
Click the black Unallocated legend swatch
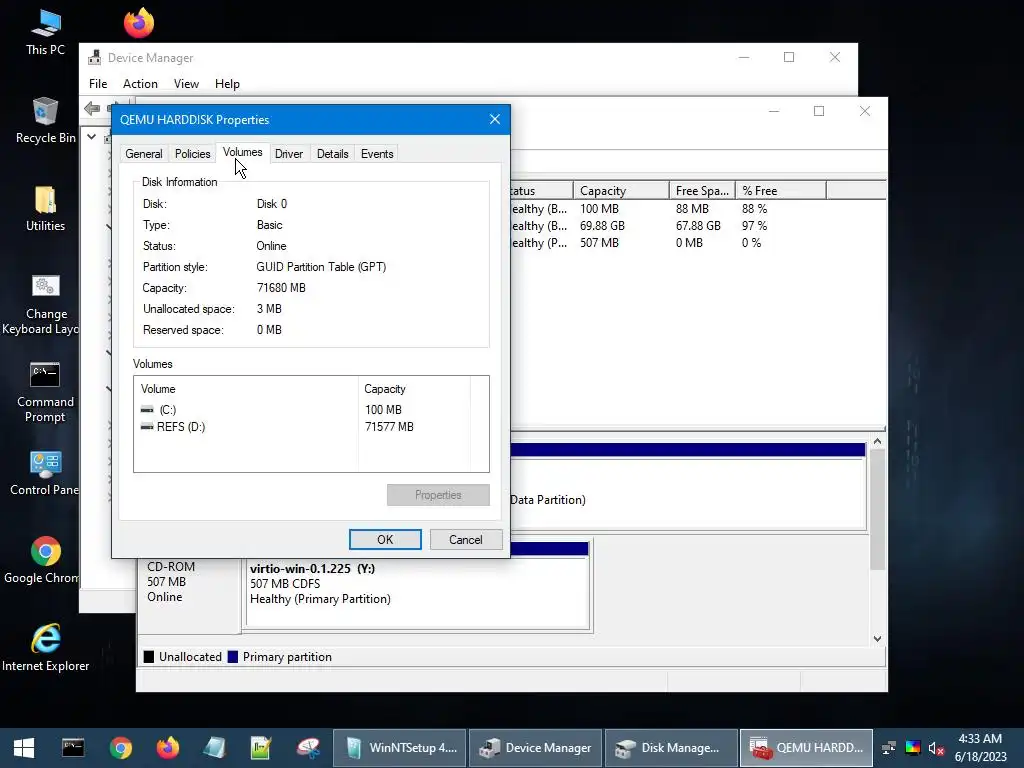(x=149, y=657)
